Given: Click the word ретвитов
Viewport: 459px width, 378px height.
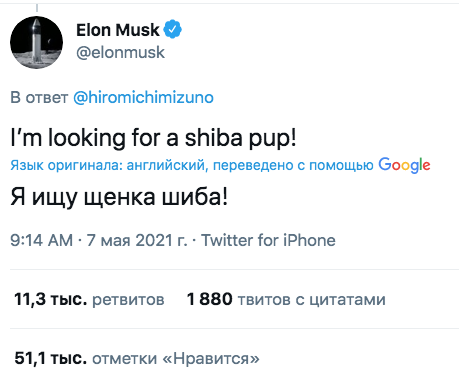Looking at the screenshot, I should click(128, 300).
